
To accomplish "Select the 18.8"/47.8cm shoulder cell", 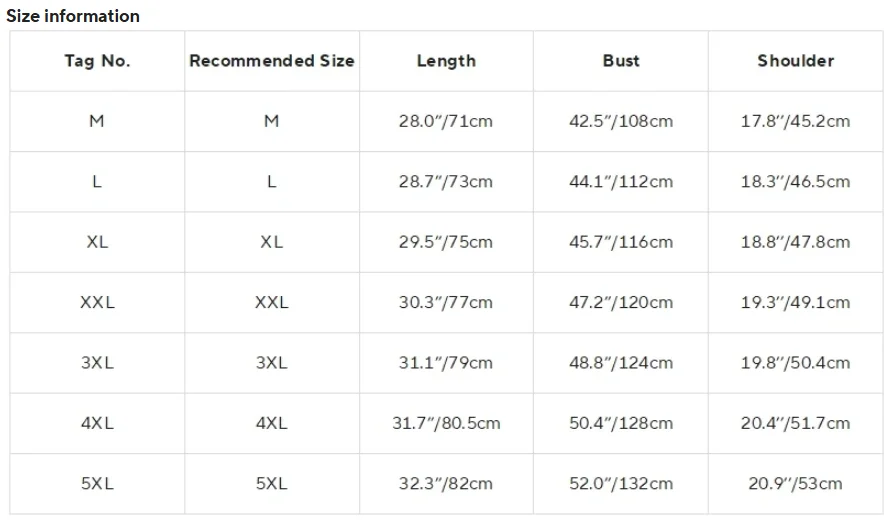I will 795,242.
